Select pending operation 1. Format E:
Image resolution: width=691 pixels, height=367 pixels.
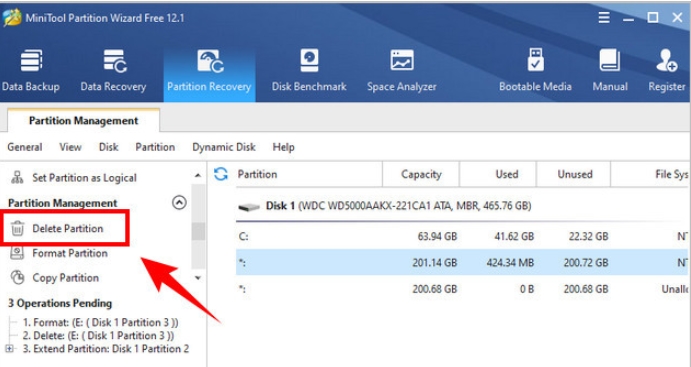point(101,323)
